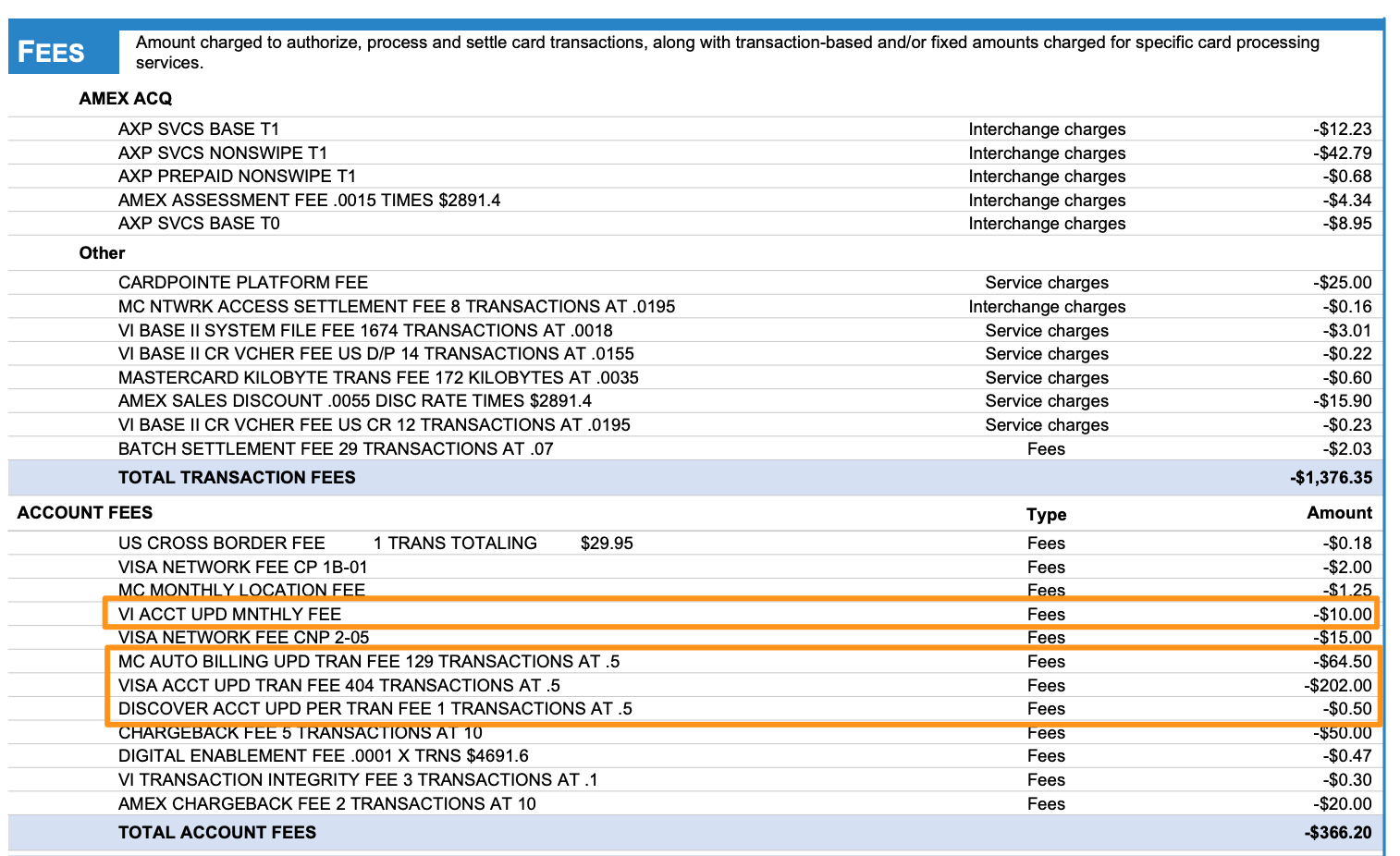Select the -$202.00 VISA ACCT UPD amount
1400x856 pixels.
(x=1337, y=686)
